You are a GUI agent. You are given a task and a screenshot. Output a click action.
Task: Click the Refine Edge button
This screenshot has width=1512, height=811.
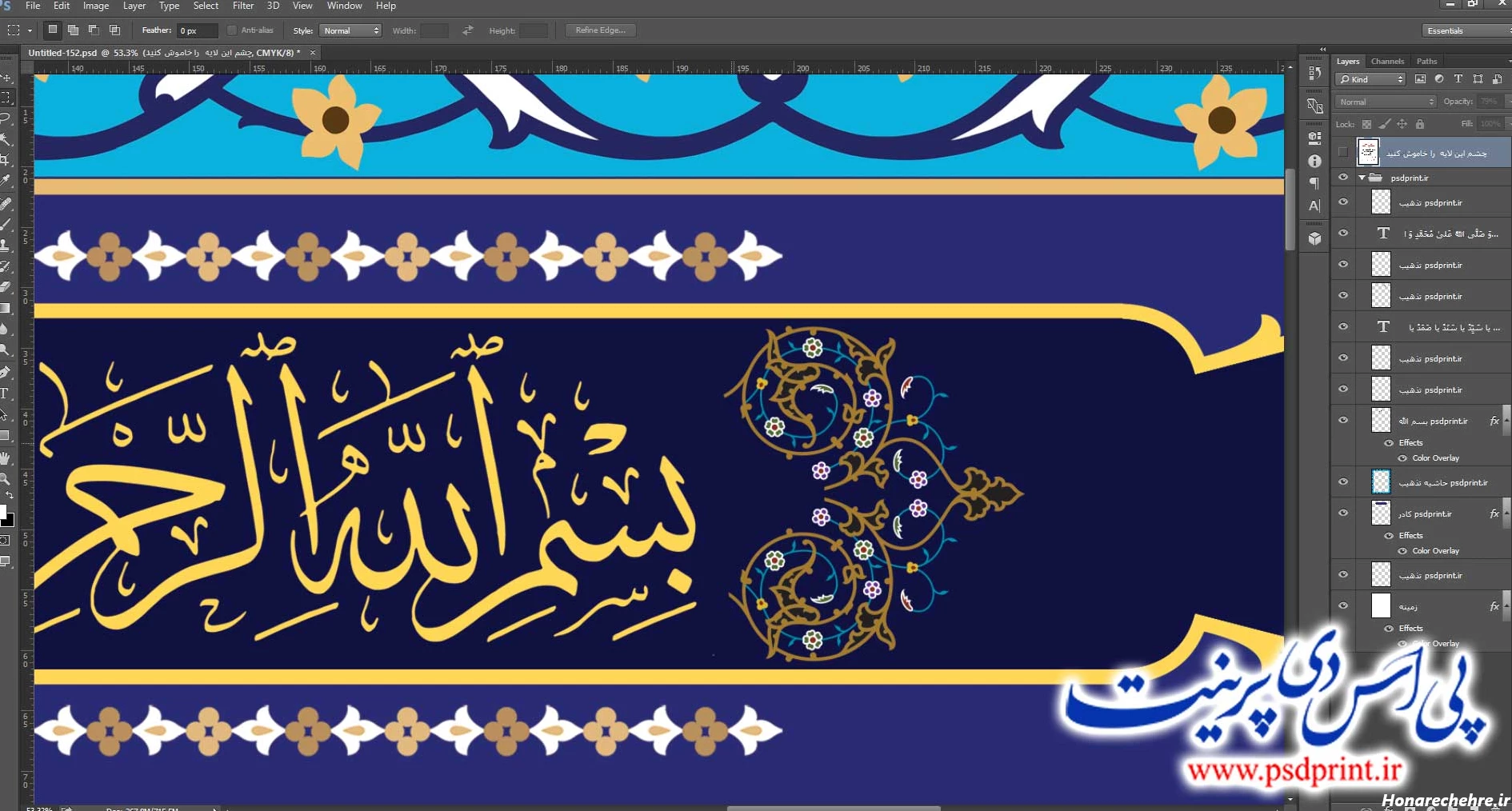point(599,30)
